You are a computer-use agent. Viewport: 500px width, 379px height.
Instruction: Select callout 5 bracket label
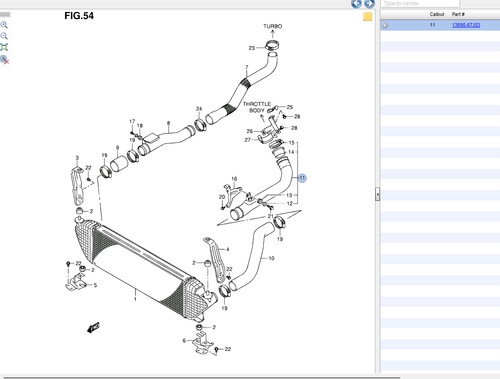click(x=95, y=285)
